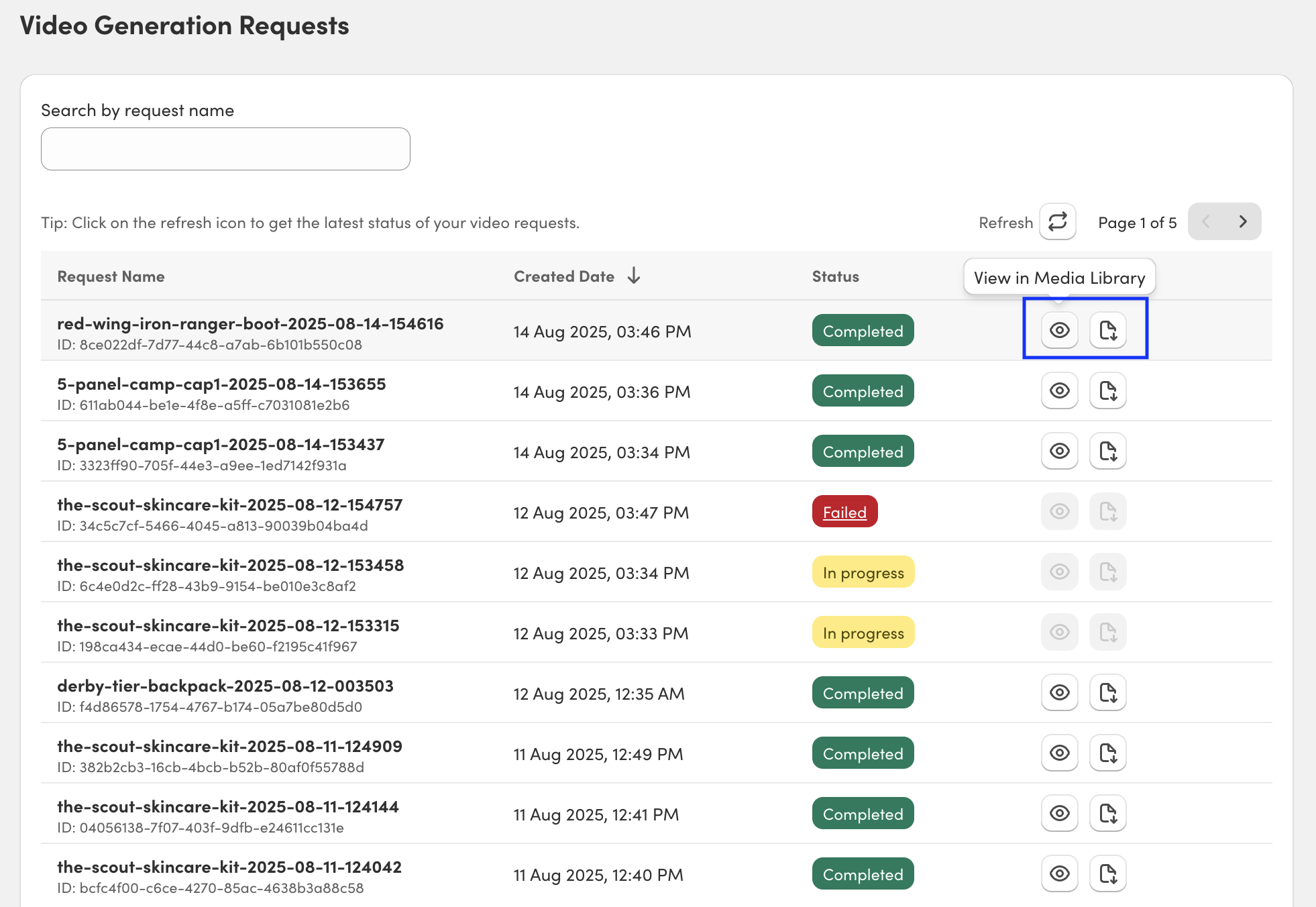The width and height of the screenshot is (1316, 907).
Task: Download file for derby-tier-backpack request
Action: [1107, 692]
